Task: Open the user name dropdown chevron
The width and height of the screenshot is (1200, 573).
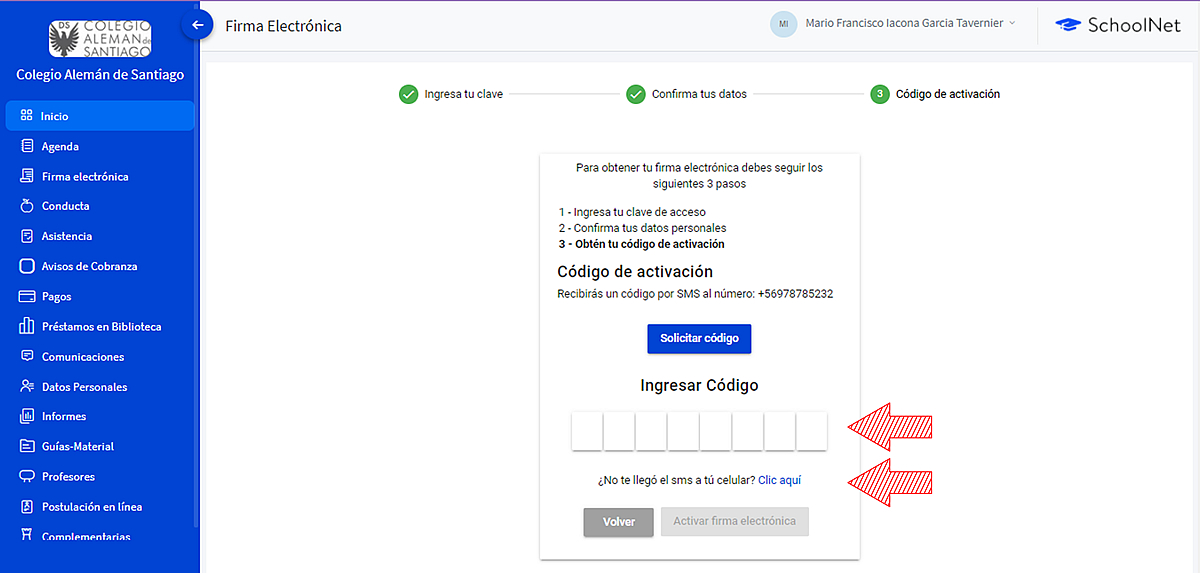Action: point(1012,23)
